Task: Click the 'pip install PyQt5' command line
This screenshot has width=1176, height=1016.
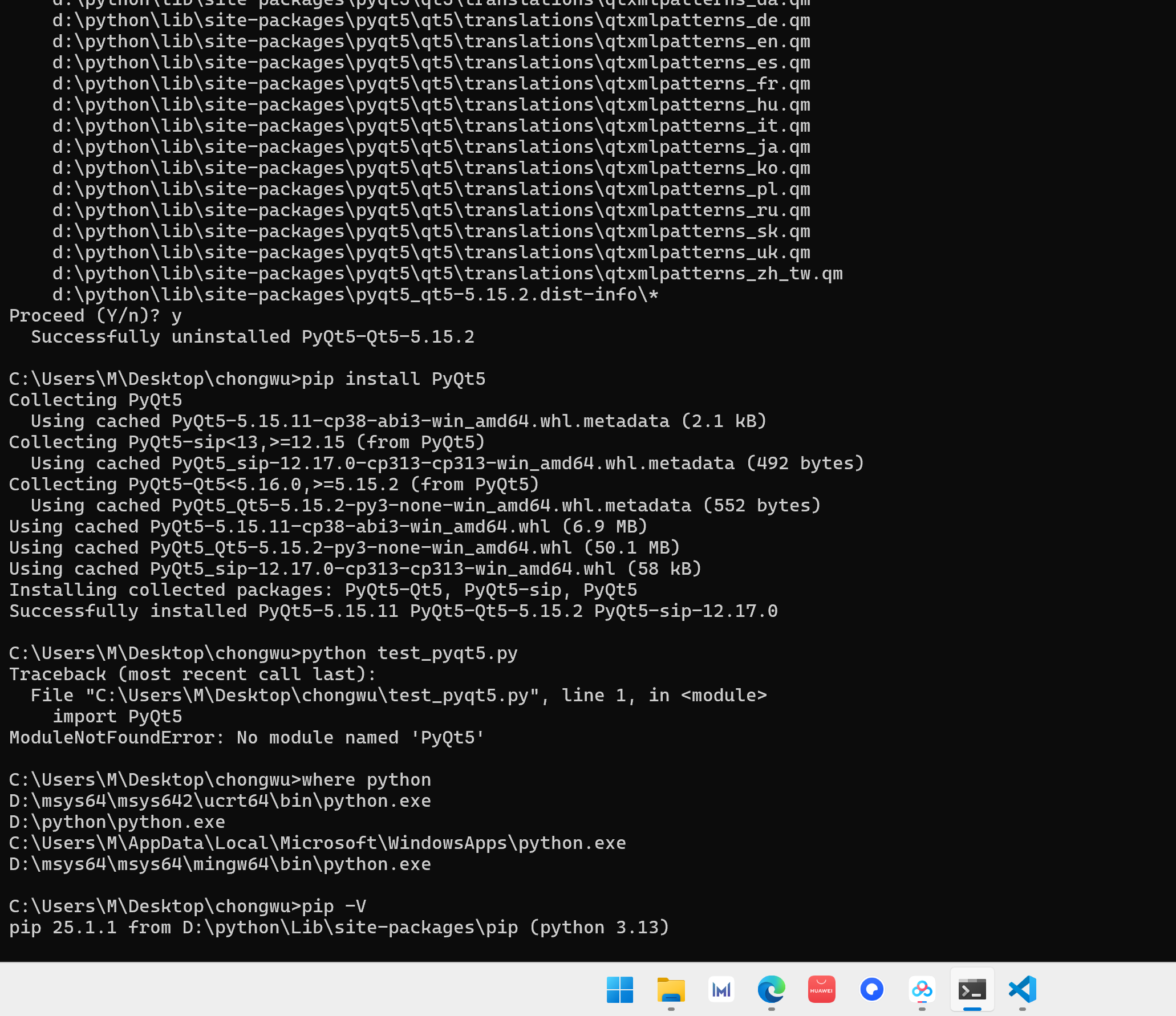Action: (247, 379)
